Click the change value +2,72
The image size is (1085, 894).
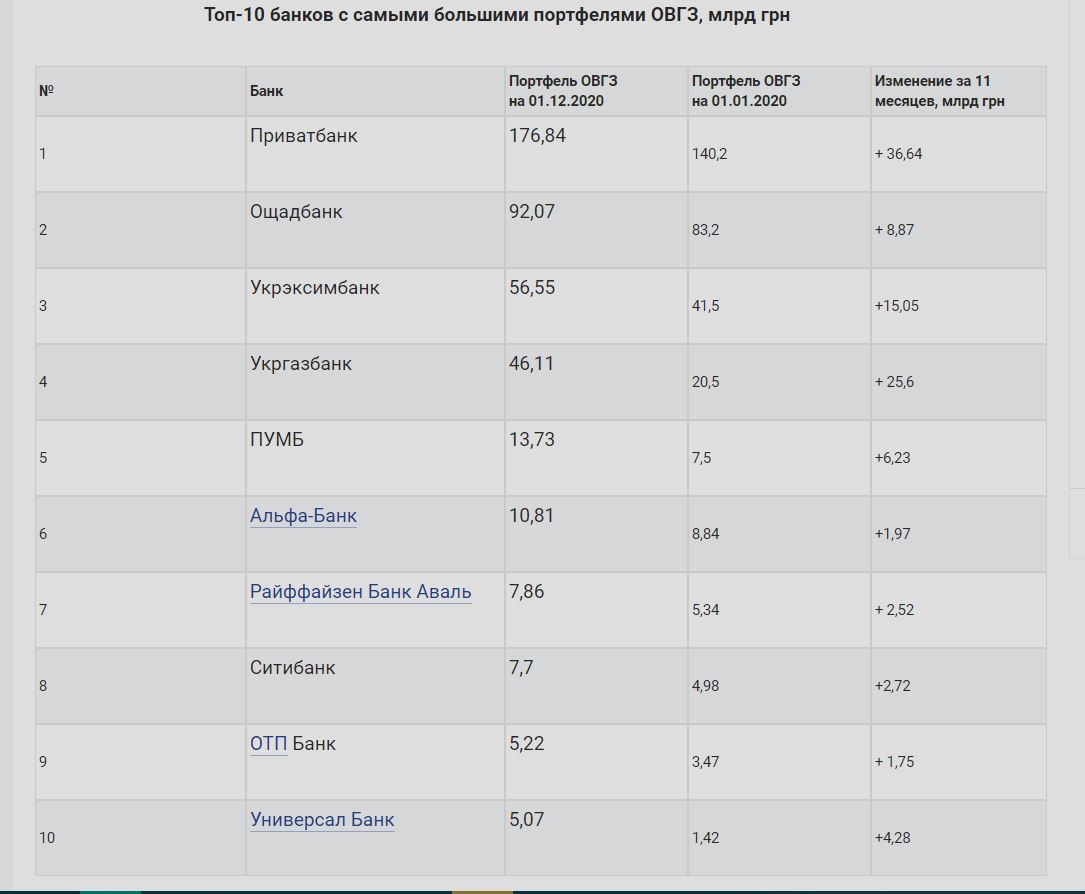[893, 686]
